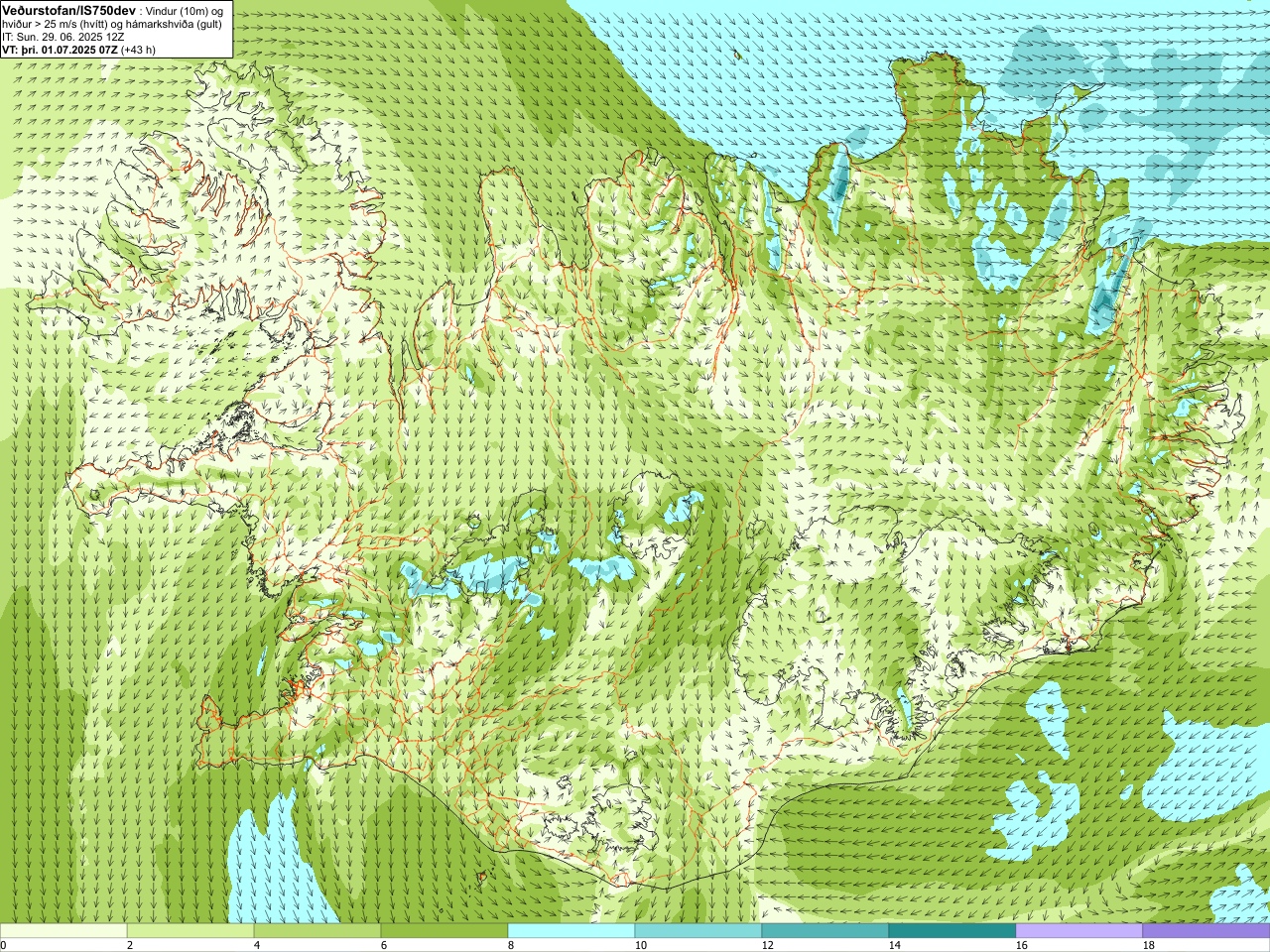The image size is (1270, 952).
Task: Click the "VT: þri. 01.07.2025 07Z" valid time
Action: click(x=60, y=50)
